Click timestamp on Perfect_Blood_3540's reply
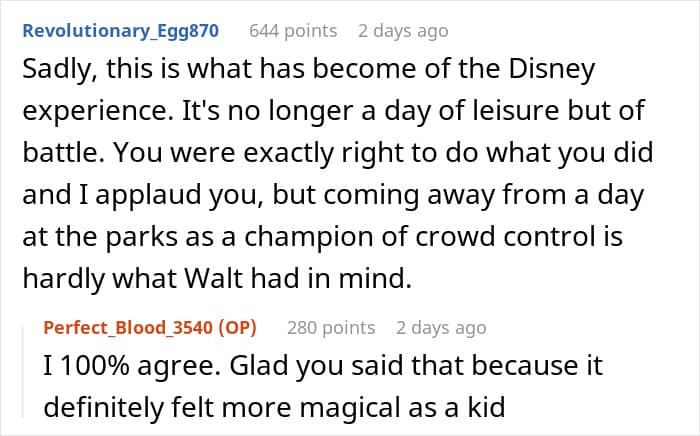 pyautogui.click(x=441, y=327)
